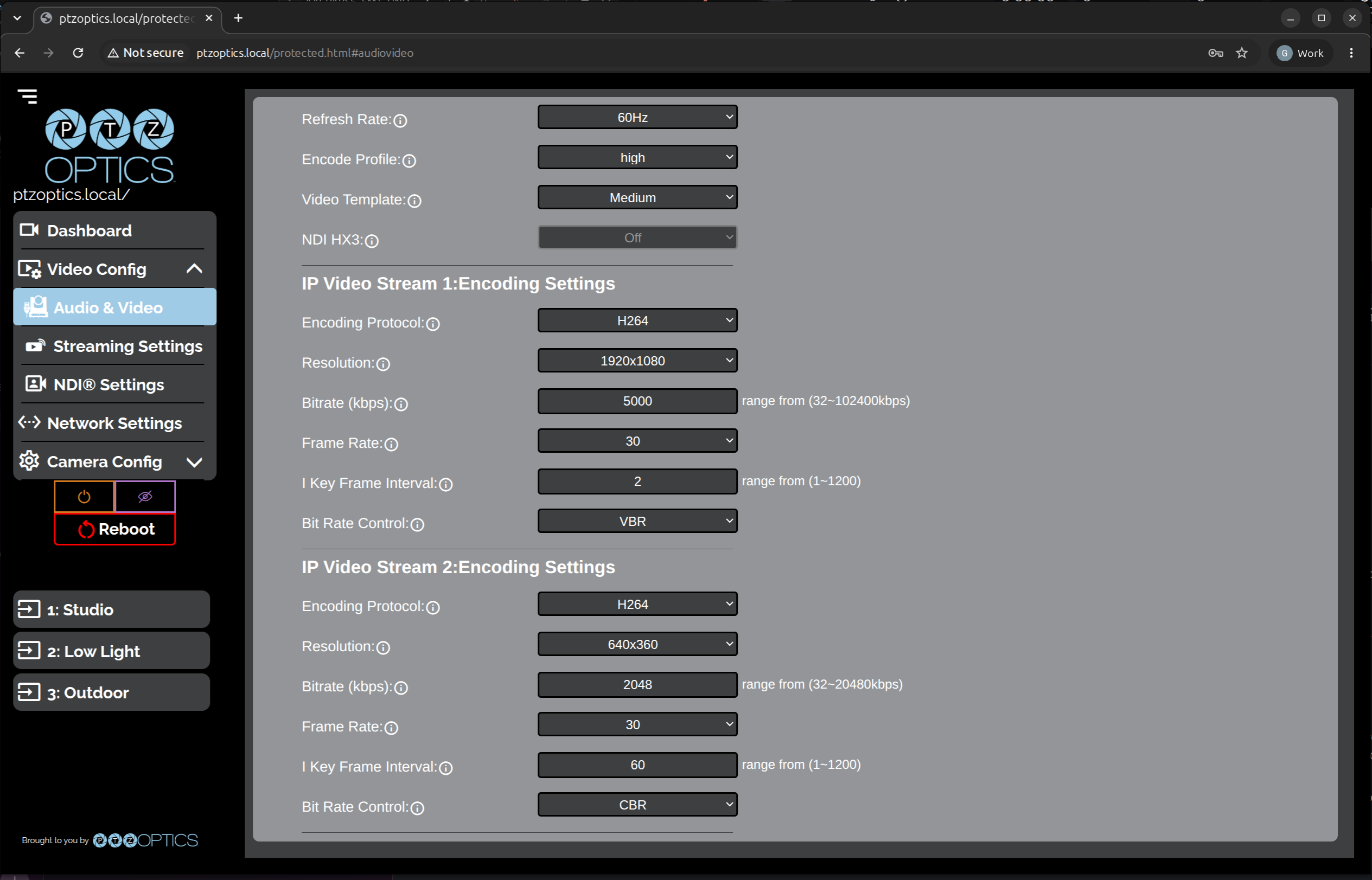Click the Video Template info icon
The width and height of the screenshot is (1372, 880).
(x=414, y=201)
